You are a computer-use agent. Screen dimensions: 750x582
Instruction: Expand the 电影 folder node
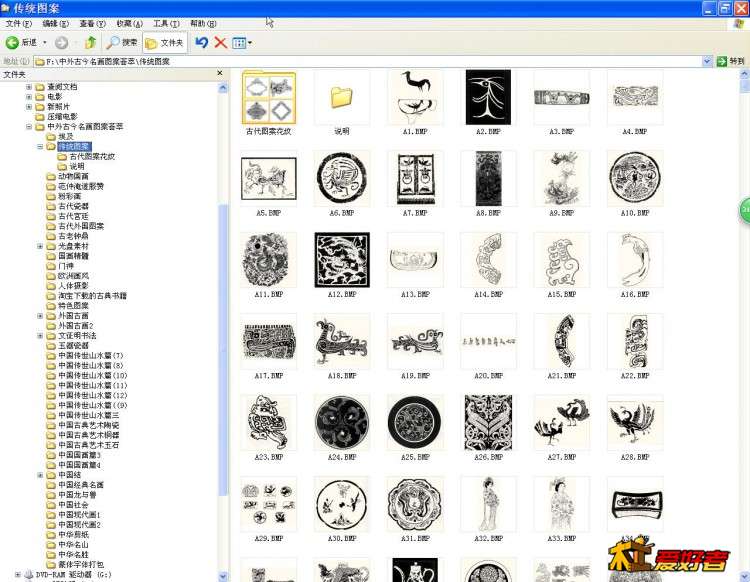[29, 97]
